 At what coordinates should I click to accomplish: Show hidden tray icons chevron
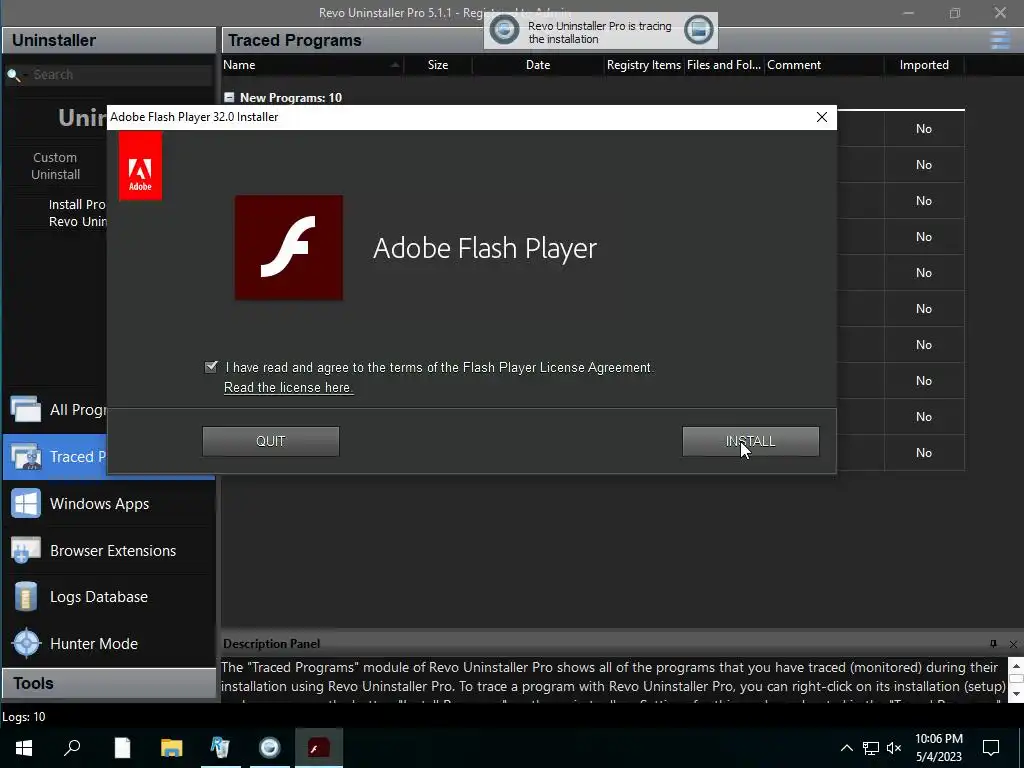pyautogui.click(x=846, y=748)
